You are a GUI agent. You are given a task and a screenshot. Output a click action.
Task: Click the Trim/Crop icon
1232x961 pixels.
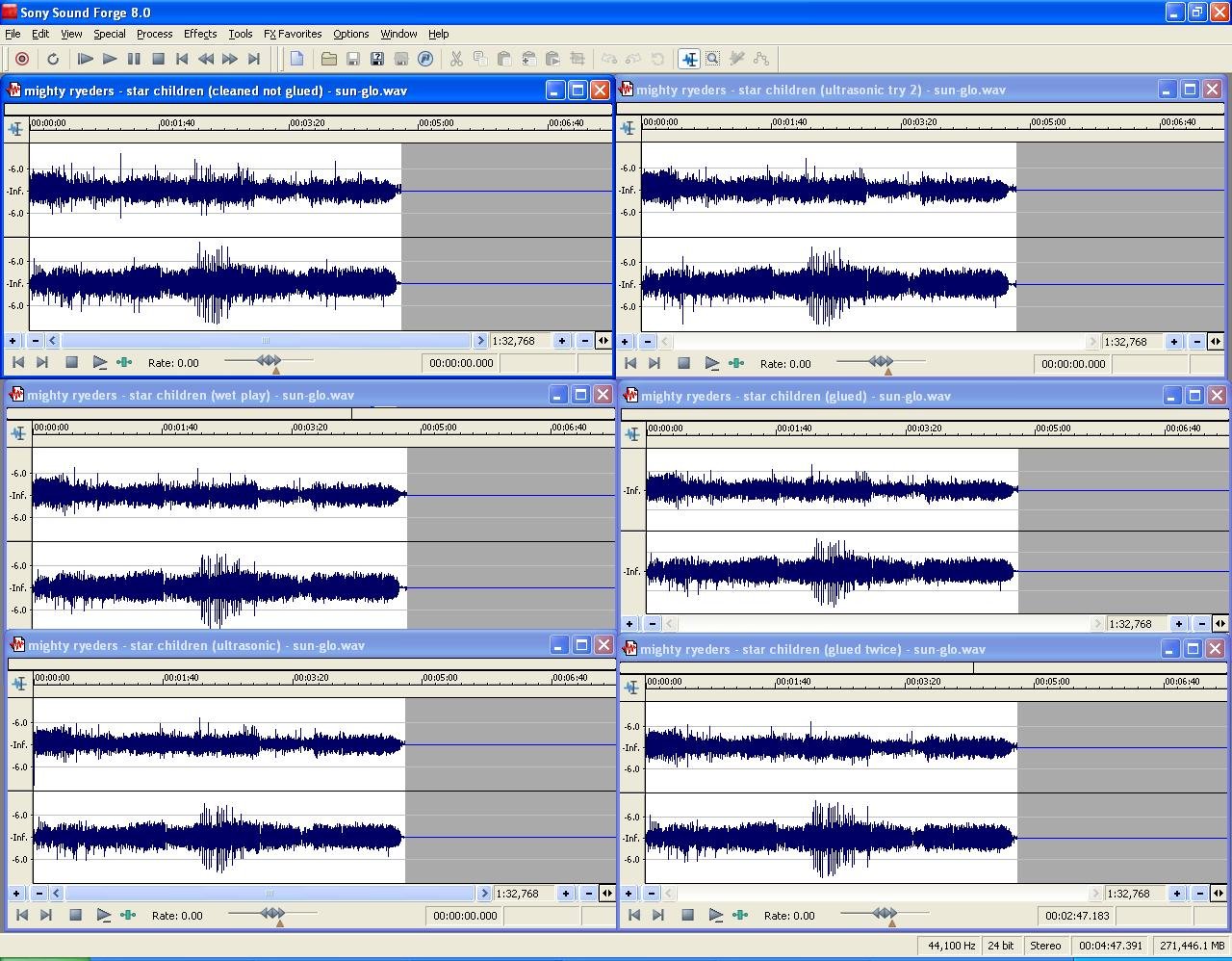tap(577, 59)
